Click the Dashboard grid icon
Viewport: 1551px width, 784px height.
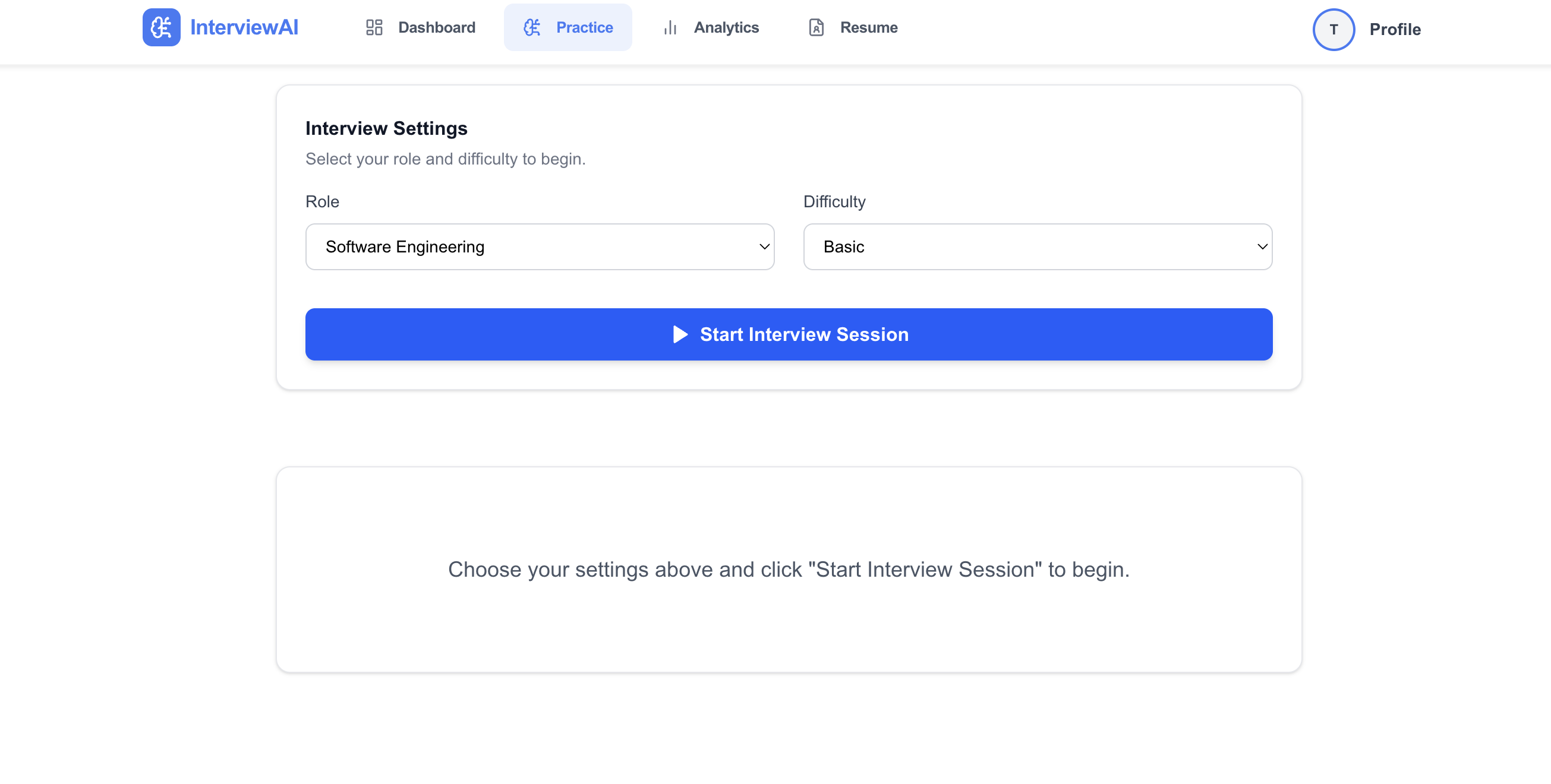click(x=374, y=28)
